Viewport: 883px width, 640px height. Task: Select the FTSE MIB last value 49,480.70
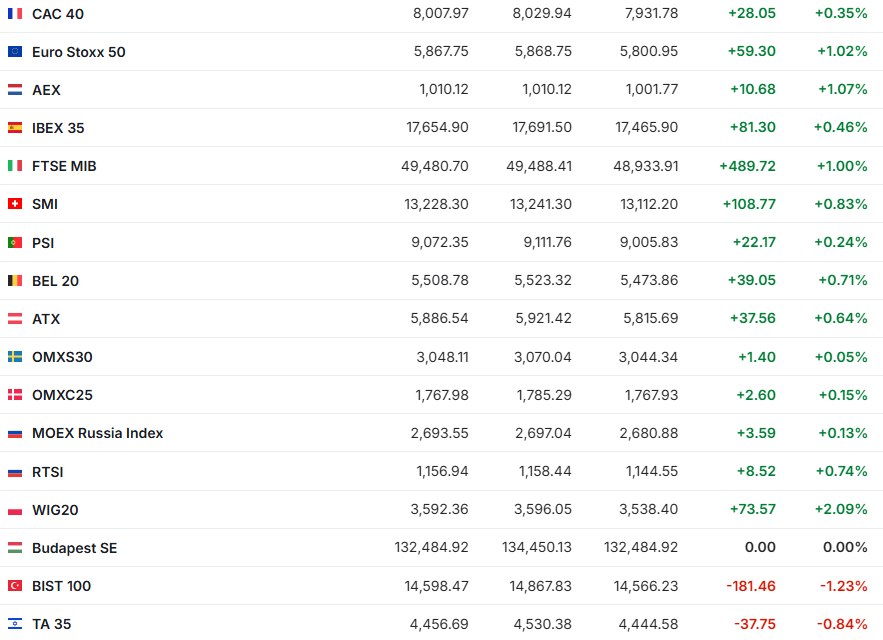pos(435,166)
